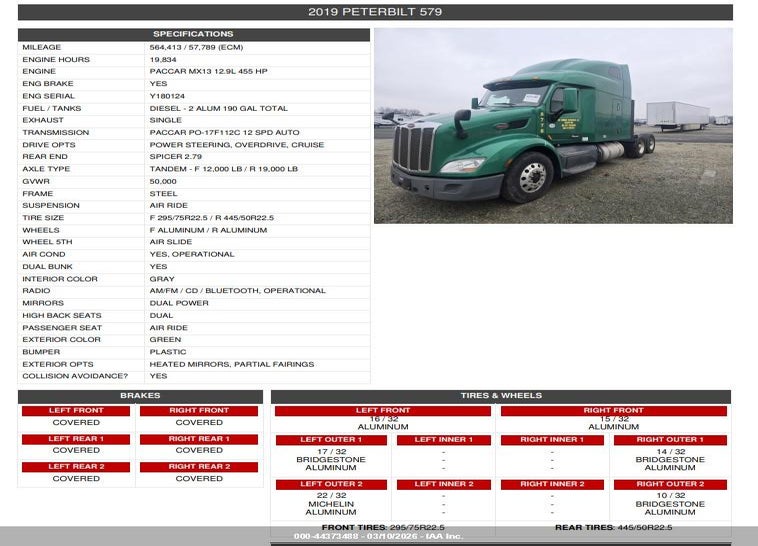This screenshot has height=546, width=758.
Task: Select AM/FM / CD / BLUETOOTH, OPERATIONAL text
Action: (237, 291)
